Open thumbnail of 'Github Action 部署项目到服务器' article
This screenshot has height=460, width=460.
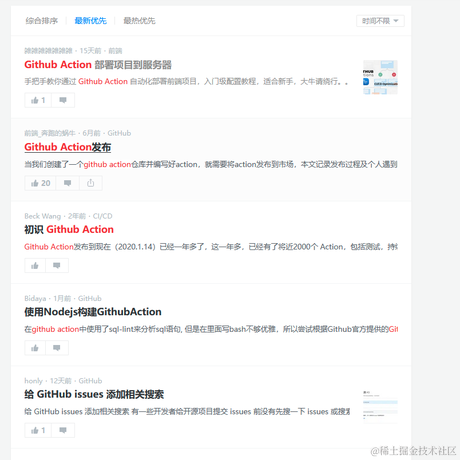coord(380,77)
